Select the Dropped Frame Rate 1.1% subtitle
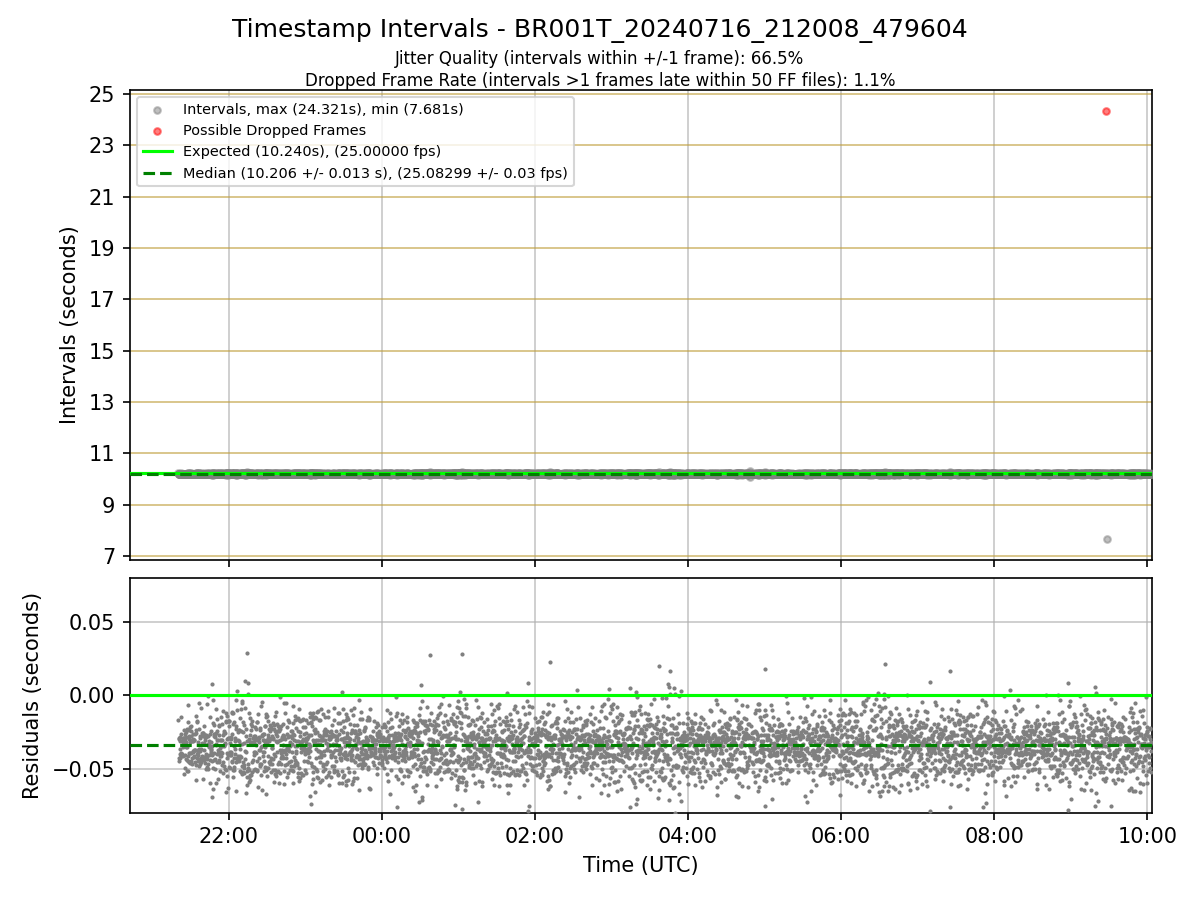 tap(599, 80)
